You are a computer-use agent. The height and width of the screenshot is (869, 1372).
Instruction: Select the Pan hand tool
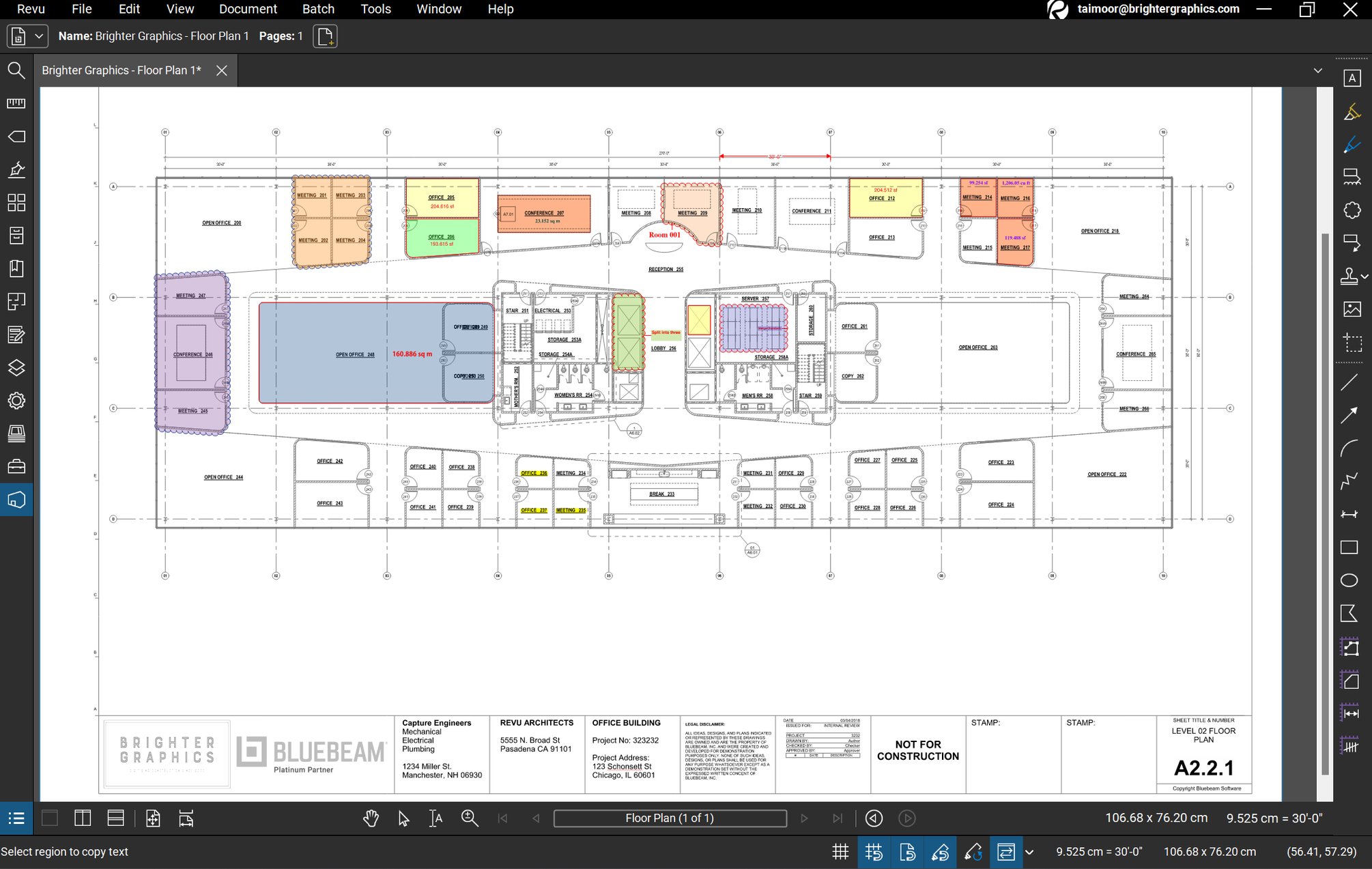(371, 818)
